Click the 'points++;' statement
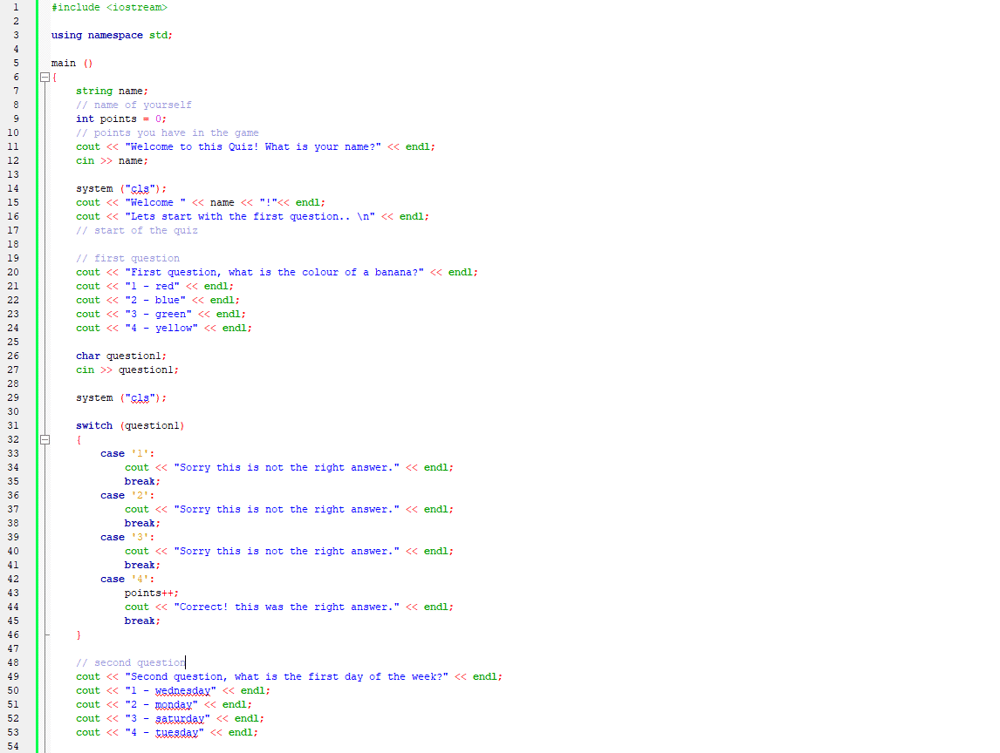Viewport: 1000px width, 753px height. (151, 593)
